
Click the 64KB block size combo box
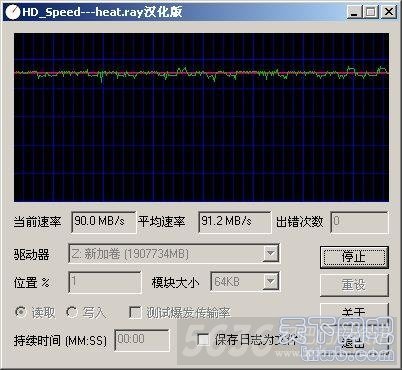point(245,282)
